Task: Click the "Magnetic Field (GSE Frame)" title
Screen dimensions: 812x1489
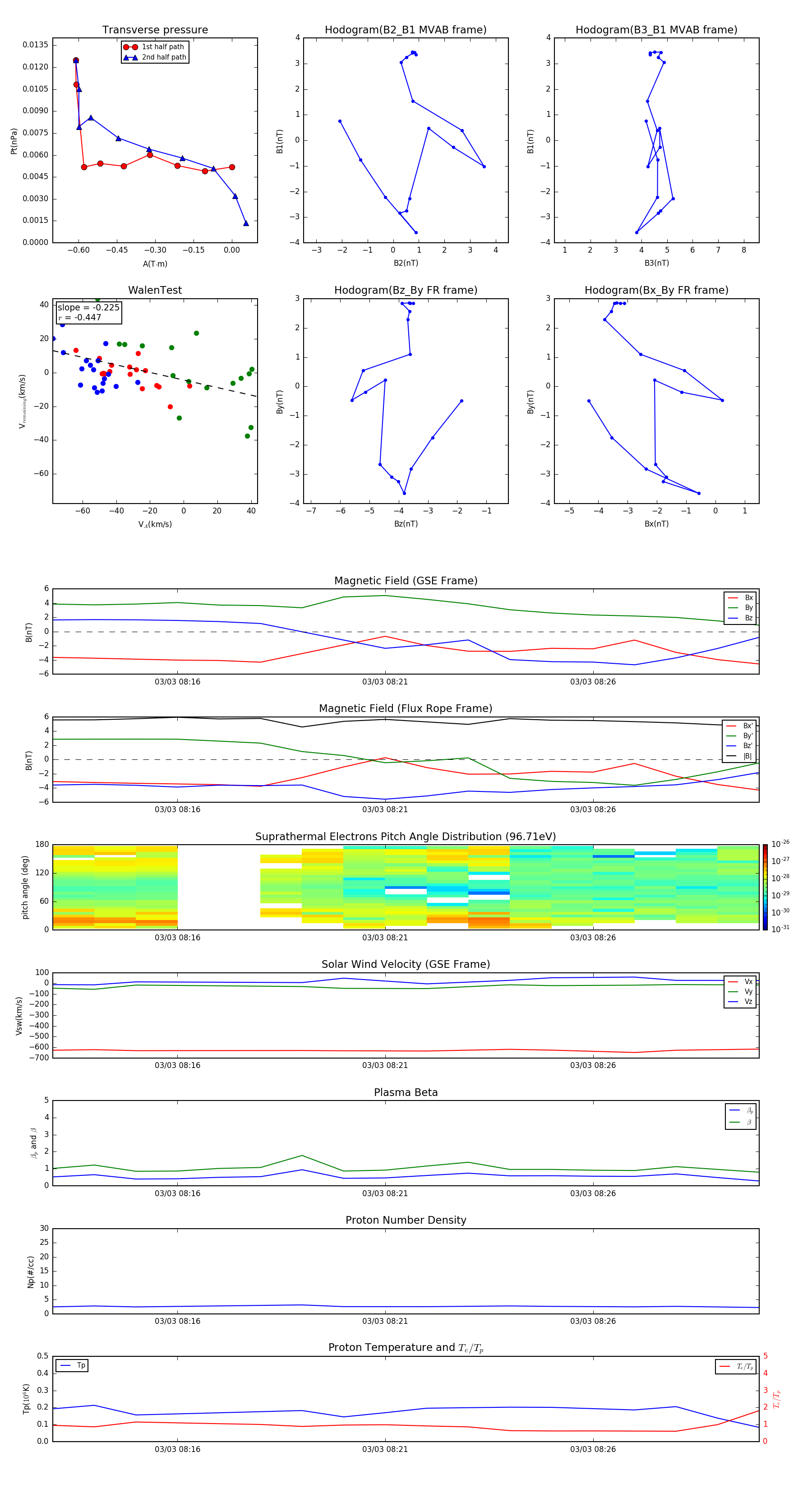Action: click(x=406, y=581)
